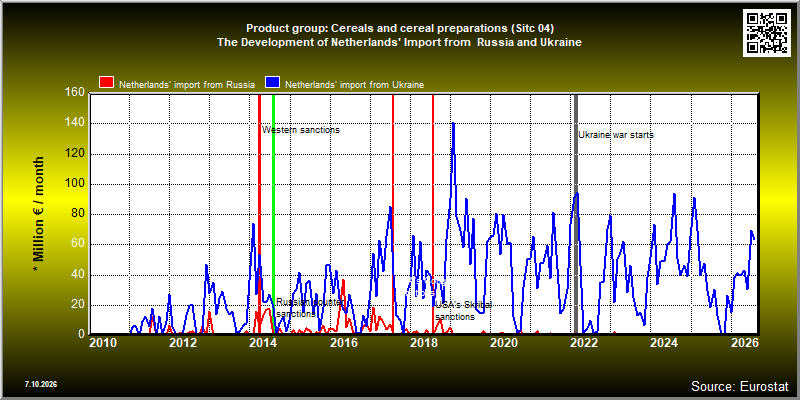Click the x-axis label 2026
Viewport: 800px width, 400px height.
[x=746, y=342]
